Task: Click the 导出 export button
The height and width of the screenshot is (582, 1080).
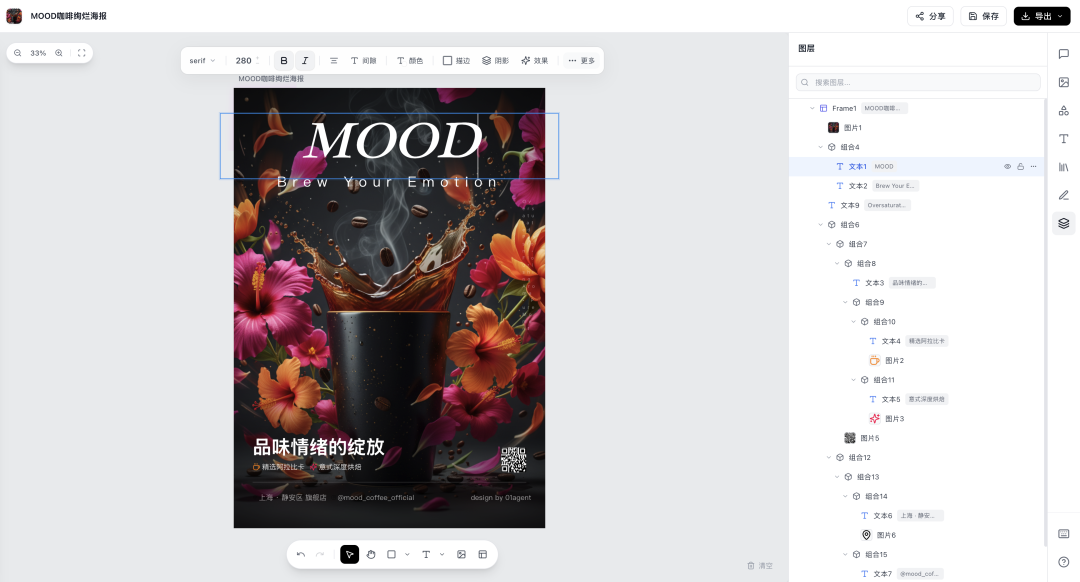Action: pos(1041,16)
